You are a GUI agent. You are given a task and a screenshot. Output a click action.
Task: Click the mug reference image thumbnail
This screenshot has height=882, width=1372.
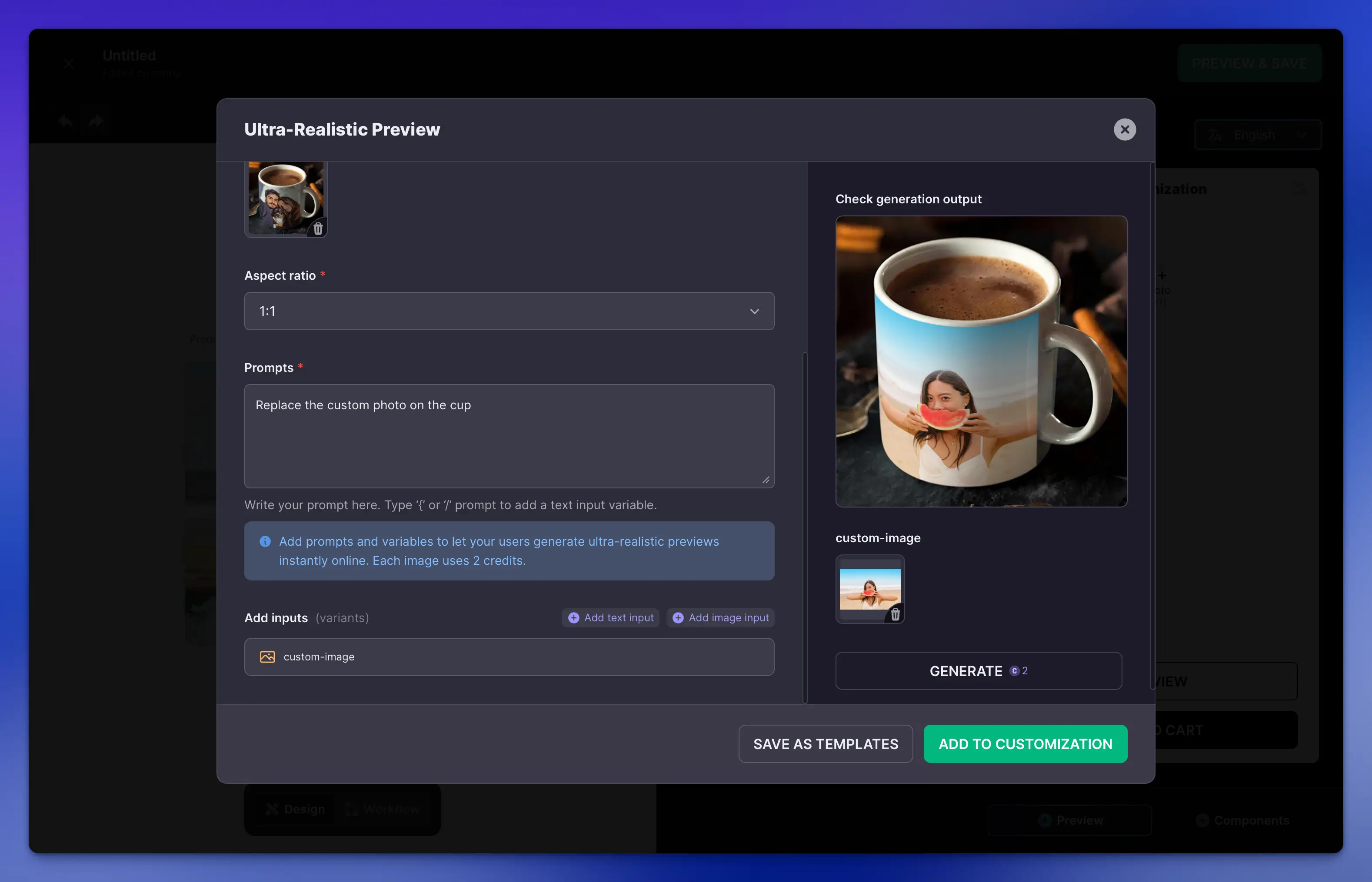282,195
